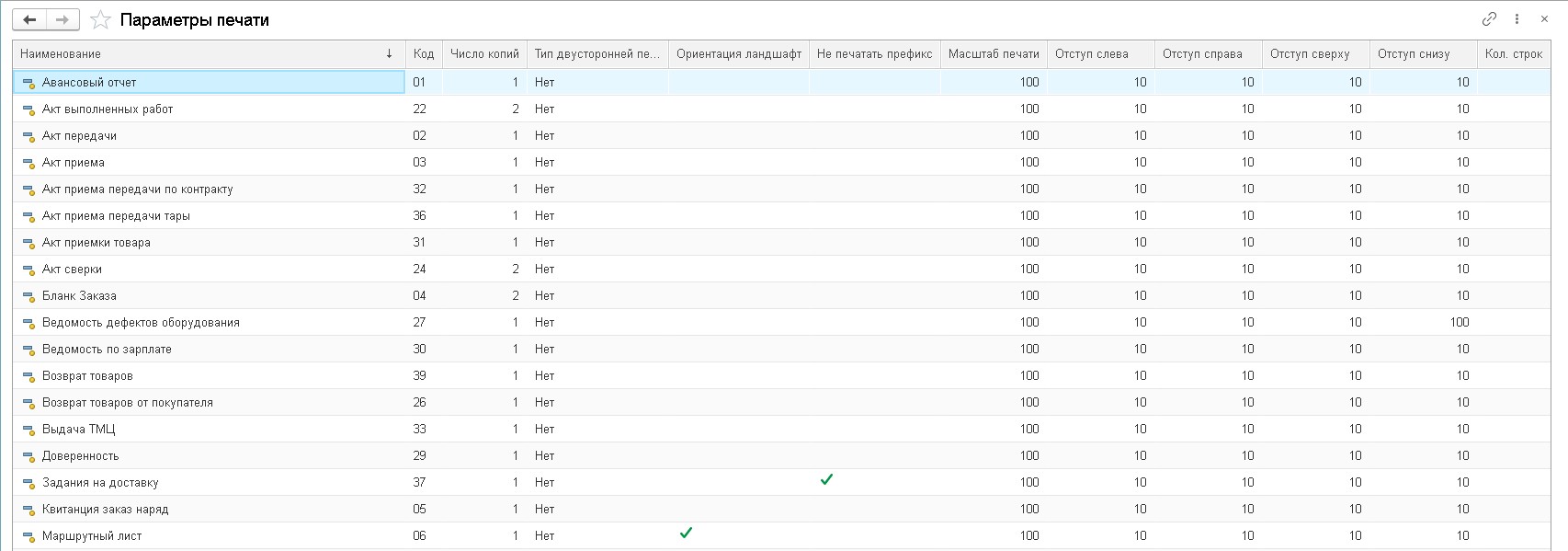Image resolution: width=1568 pixels, height=551 pixels.
Task: Click row icon next to Доверенность
Action: coord(28,456)
